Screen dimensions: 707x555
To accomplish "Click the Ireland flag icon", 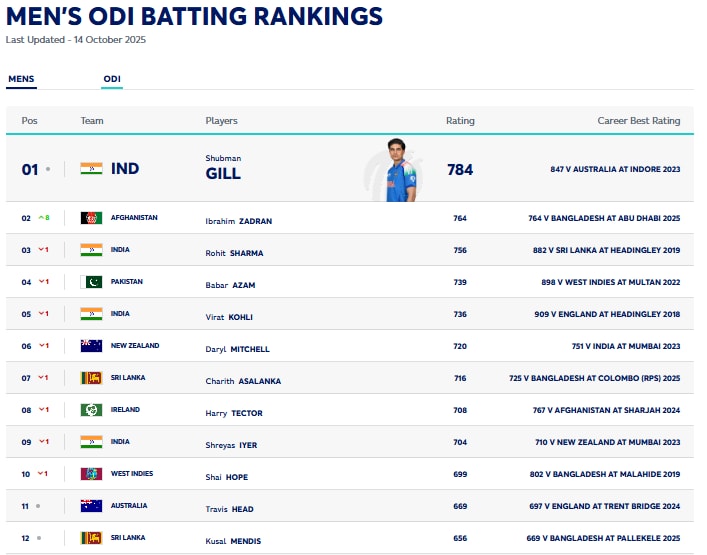I will pos(91,410).
